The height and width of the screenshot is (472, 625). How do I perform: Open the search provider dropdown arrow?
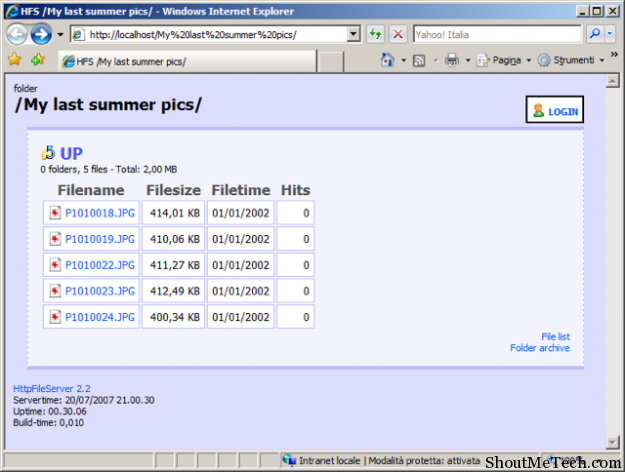[610, 34]
